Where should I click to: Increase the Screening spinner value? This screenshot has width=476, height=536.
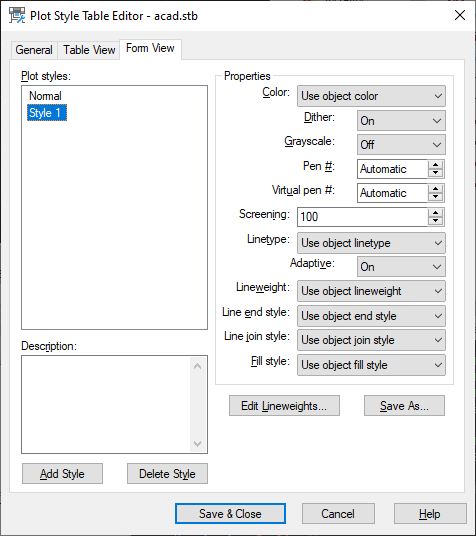pyautogui.click(x=435, y=213)
